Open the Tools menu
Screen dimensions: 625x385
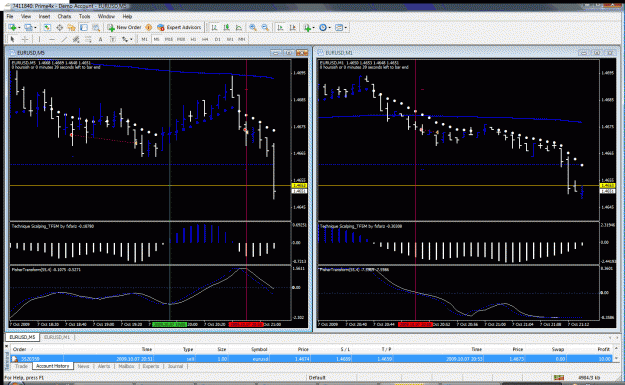coord(85,16)
